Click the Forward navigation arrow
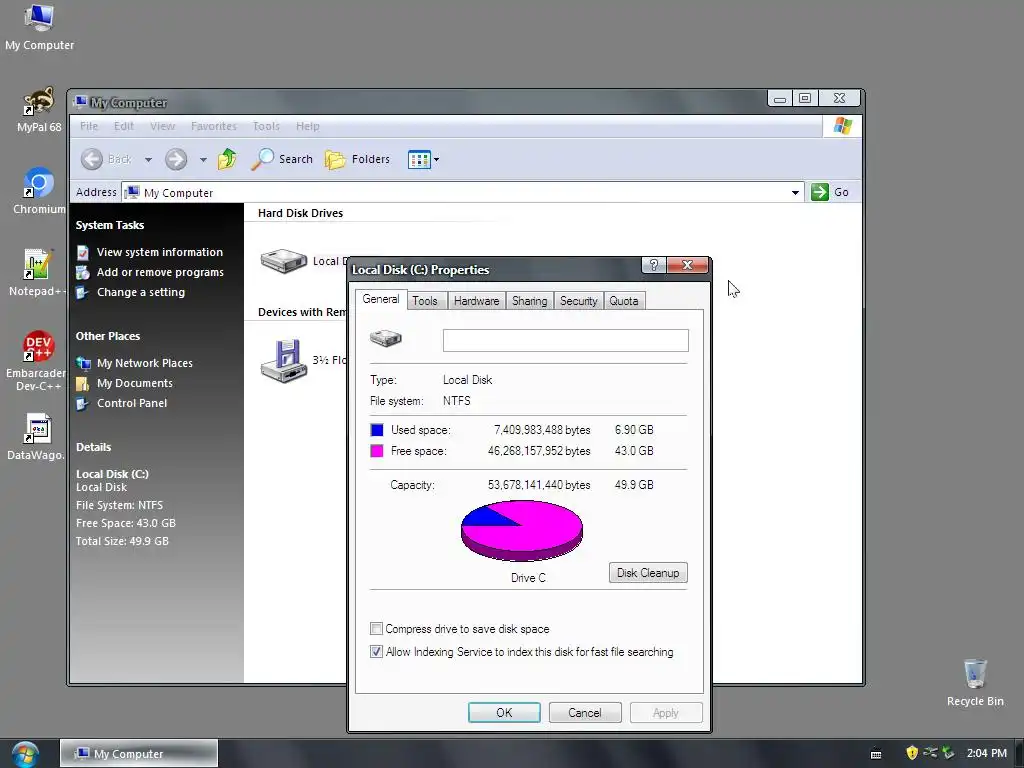 (176, 159)
